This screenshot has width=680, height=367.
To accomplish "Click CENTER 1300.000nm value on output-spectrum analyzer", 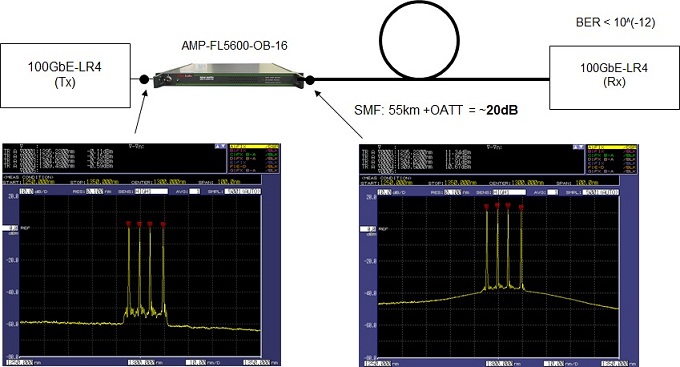I will coord(527,183).
